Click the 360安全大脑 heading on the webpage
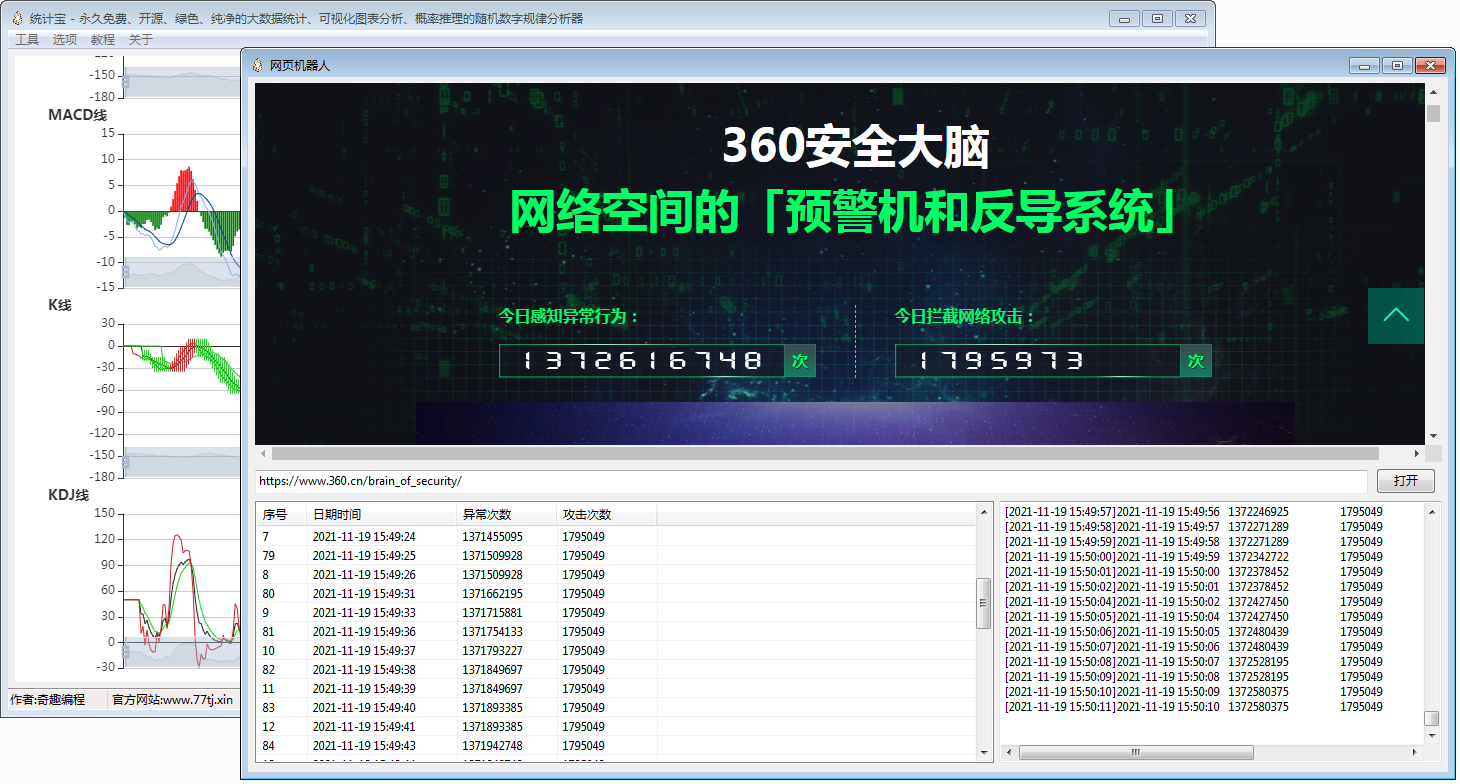Viewport: 1460px width, 784px height. click(856, 147)
